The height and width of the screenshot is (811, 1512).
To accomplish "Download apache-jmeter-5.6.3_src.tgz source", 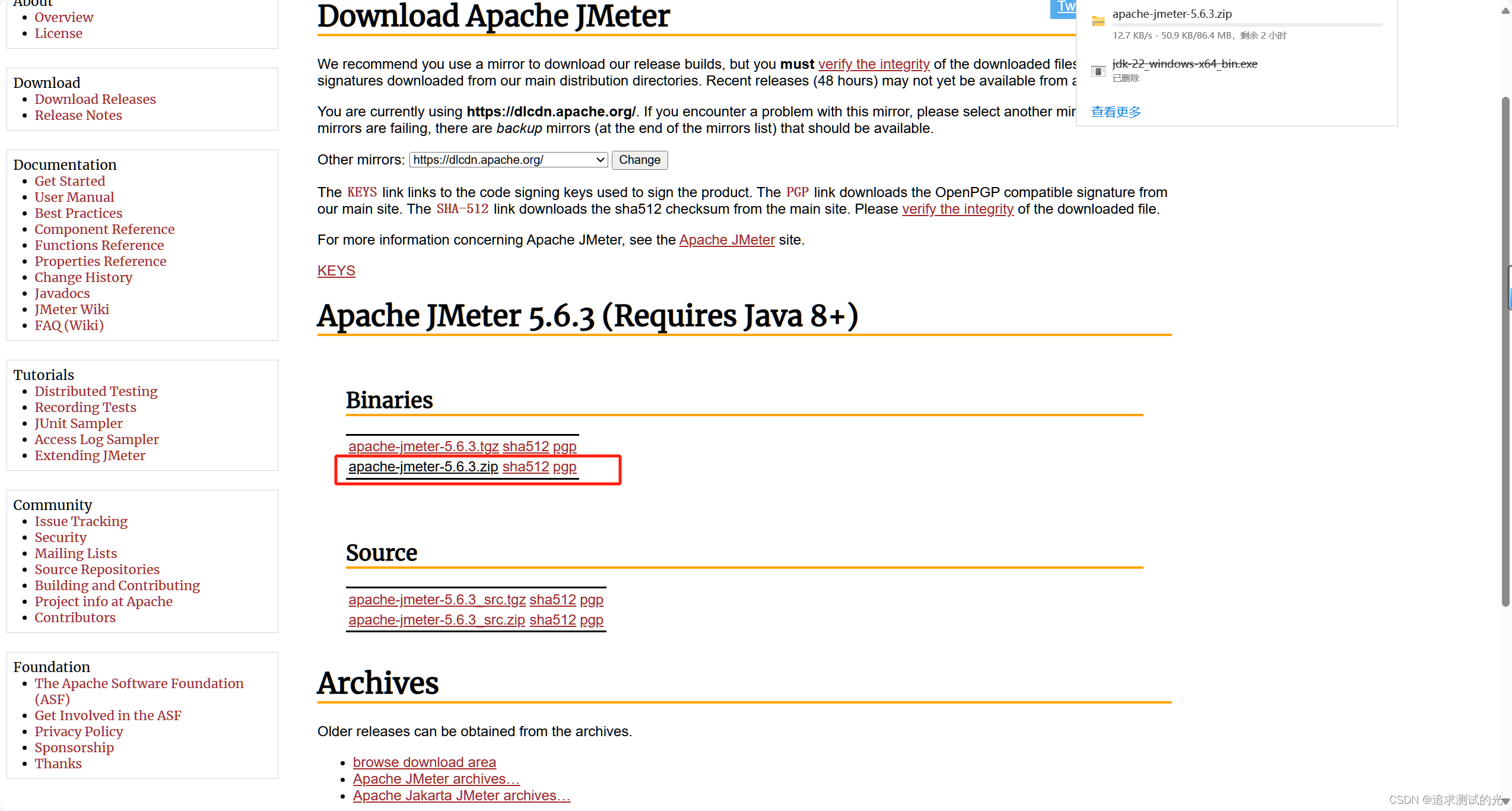I will (x=437, y=600).
